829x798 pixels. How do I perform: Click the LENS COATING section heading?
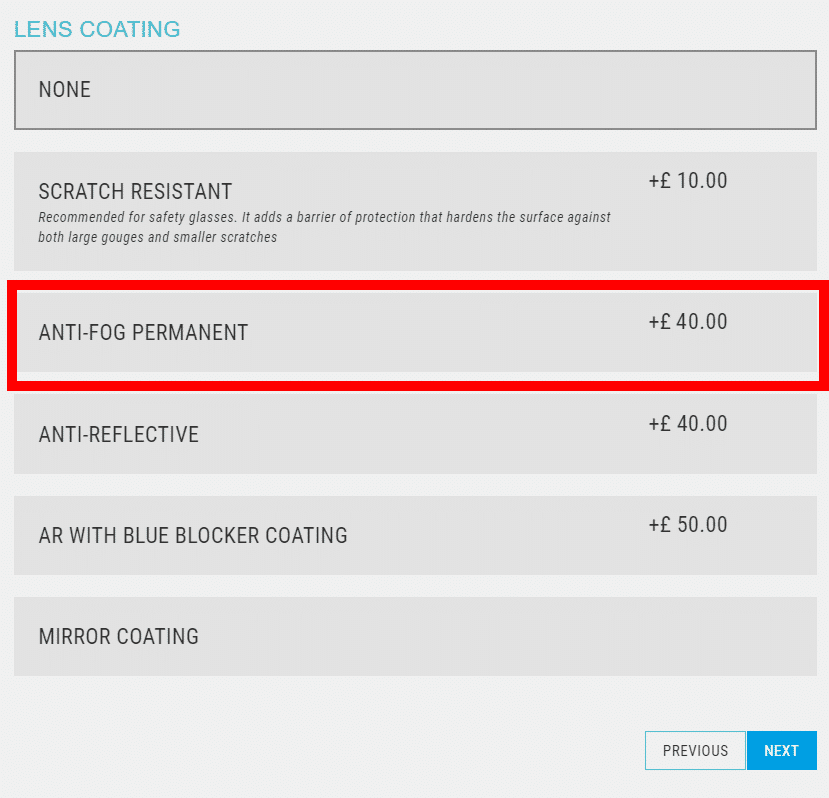(x=97, y=29)
